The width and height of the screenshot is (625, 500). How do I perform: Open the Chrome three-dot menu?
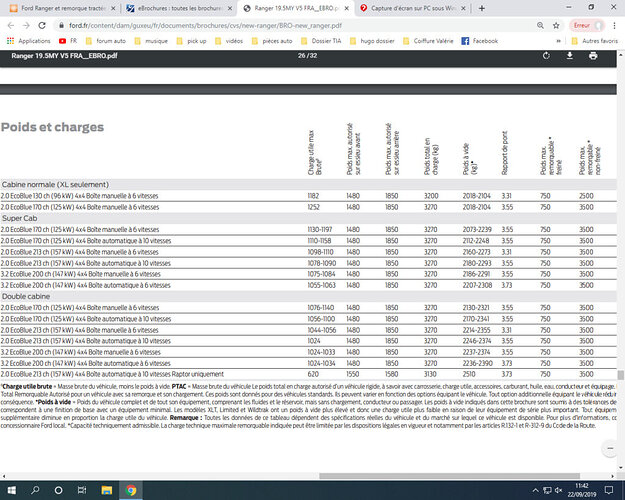coord(614,26)
